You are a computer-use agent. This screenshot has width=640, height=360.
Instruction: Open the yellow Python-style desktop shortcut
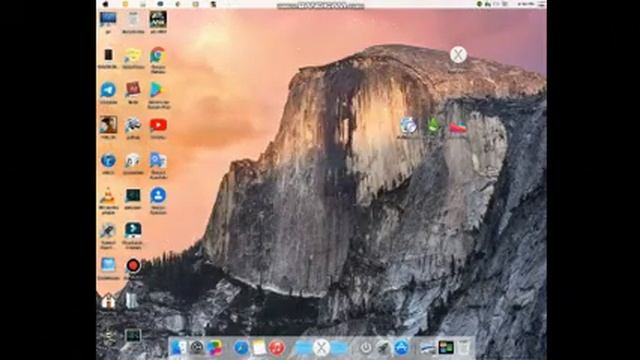pyautogui.click(x=133, y=55)
